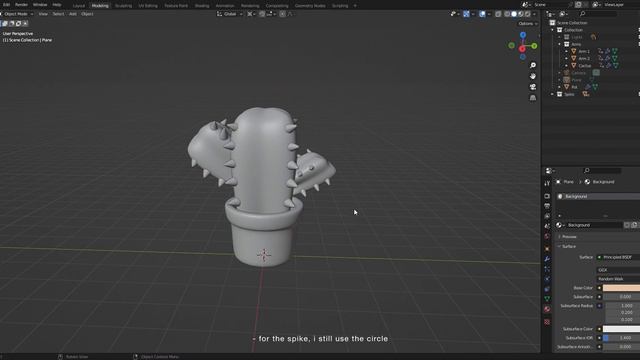Open the Render menu

[x=21, y=4]
